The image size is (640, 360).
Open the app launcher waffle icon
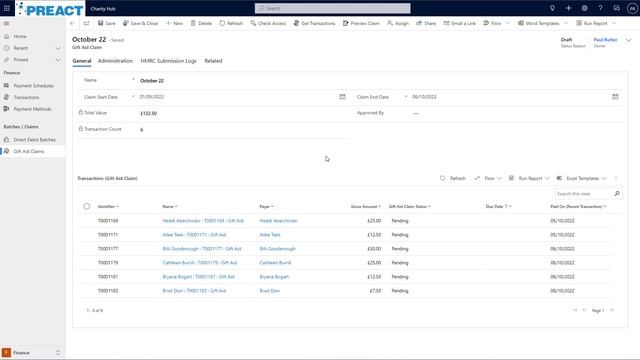tap(7, 8)
